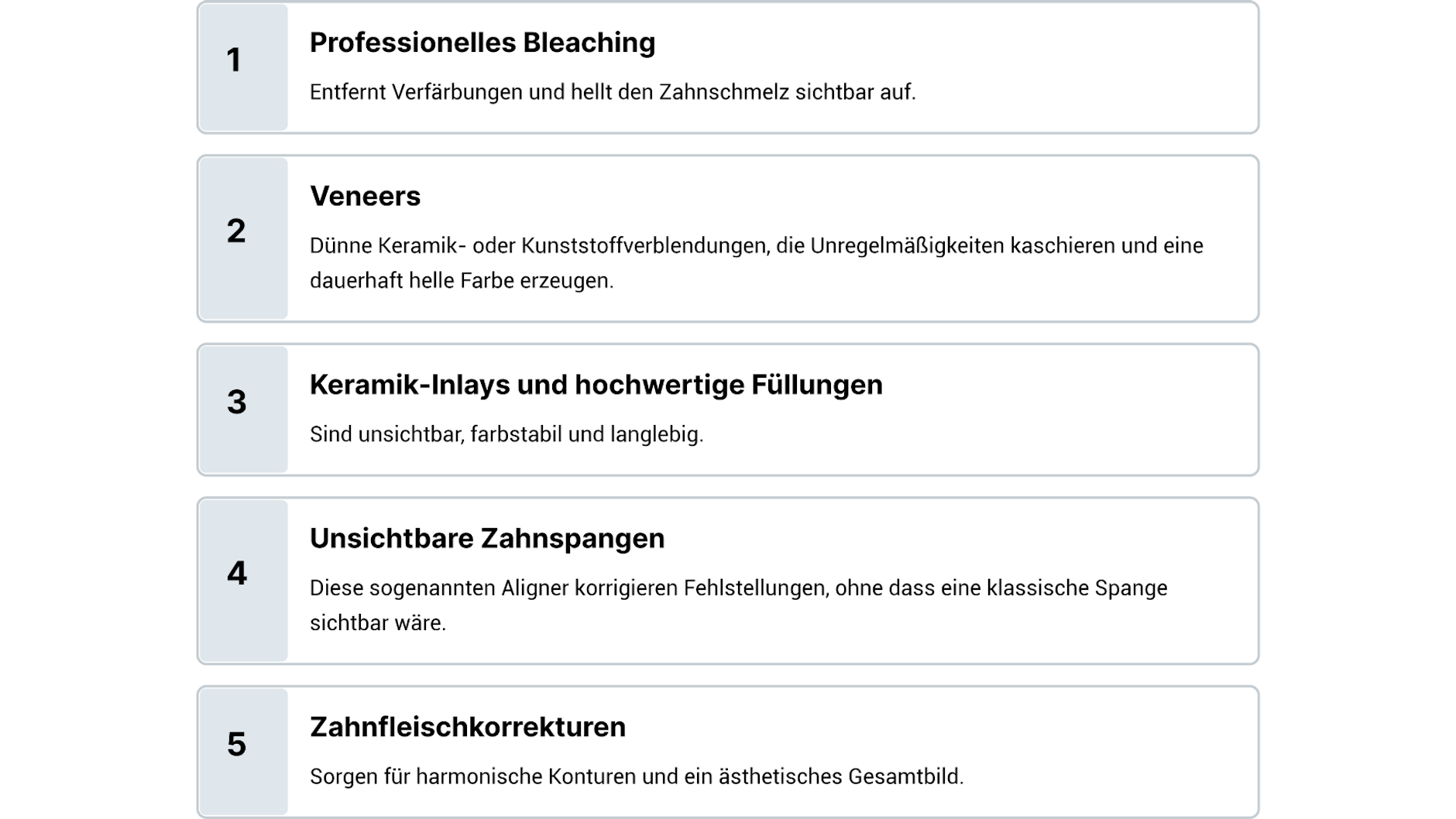Image resolution: width=1456 pixels, height=819 pixels.
Task: Click the 'Unsichtbare Zahnspangen' heading
Action: pos(486,538)
